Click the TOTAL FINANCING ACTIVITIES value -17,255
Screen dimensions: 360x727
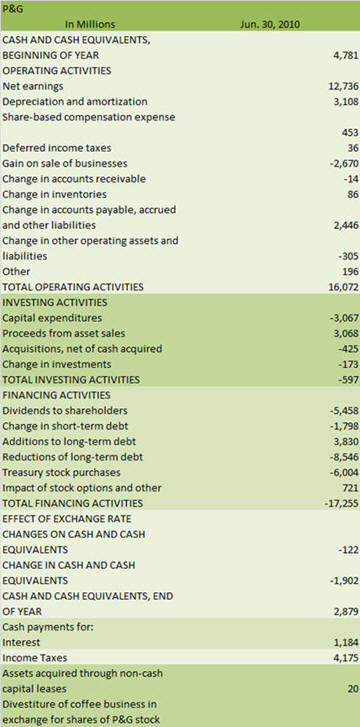(343, 503)
